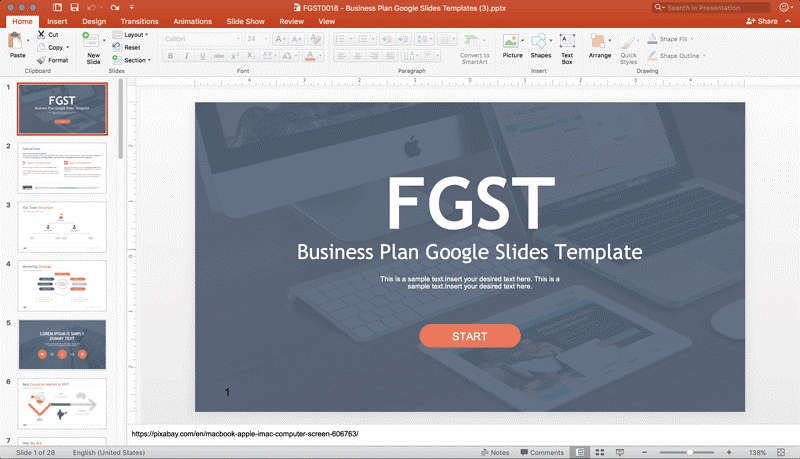Open the Animations tab
Image resolution: width=800 pixels, height=459 pixels.
(192, 21)
